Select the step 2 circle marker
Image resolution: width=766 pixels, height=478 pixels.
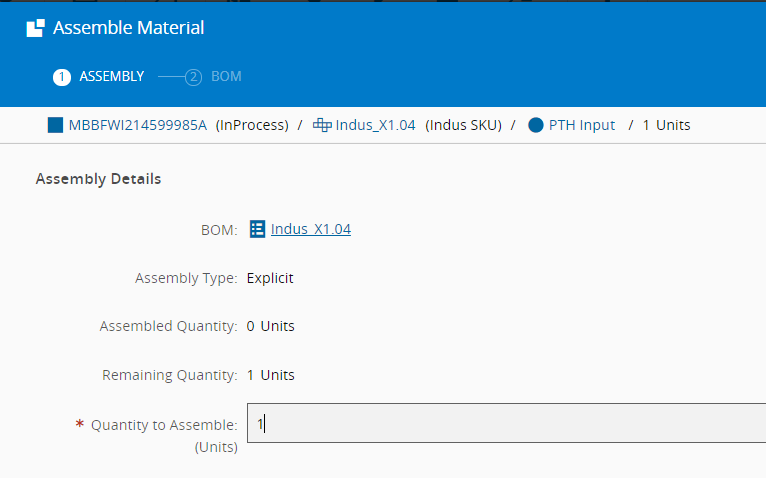pyautogui.click(x=194, y=77)
